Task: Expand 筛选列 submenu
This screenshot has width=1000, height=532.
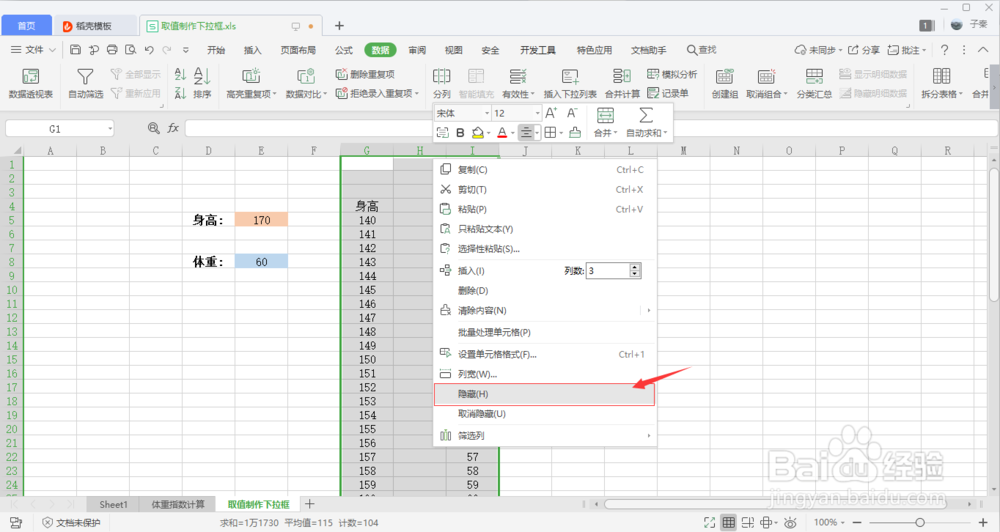Action: pos(649,436)
